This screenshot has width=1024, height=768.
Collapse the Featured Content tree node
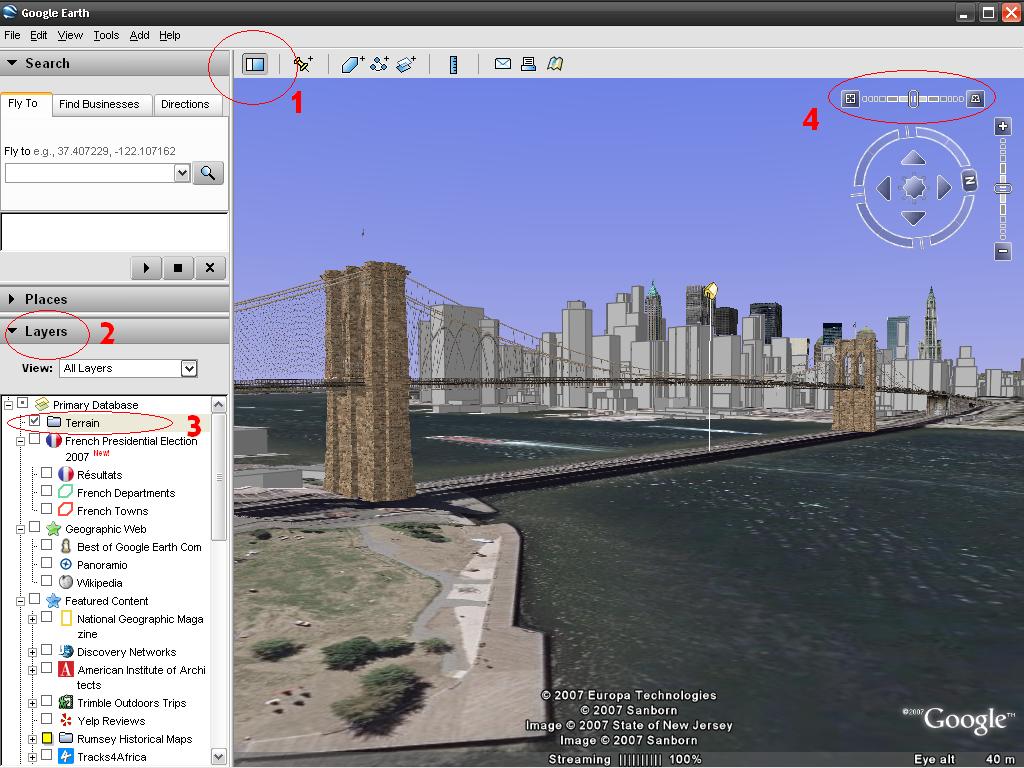21,601
